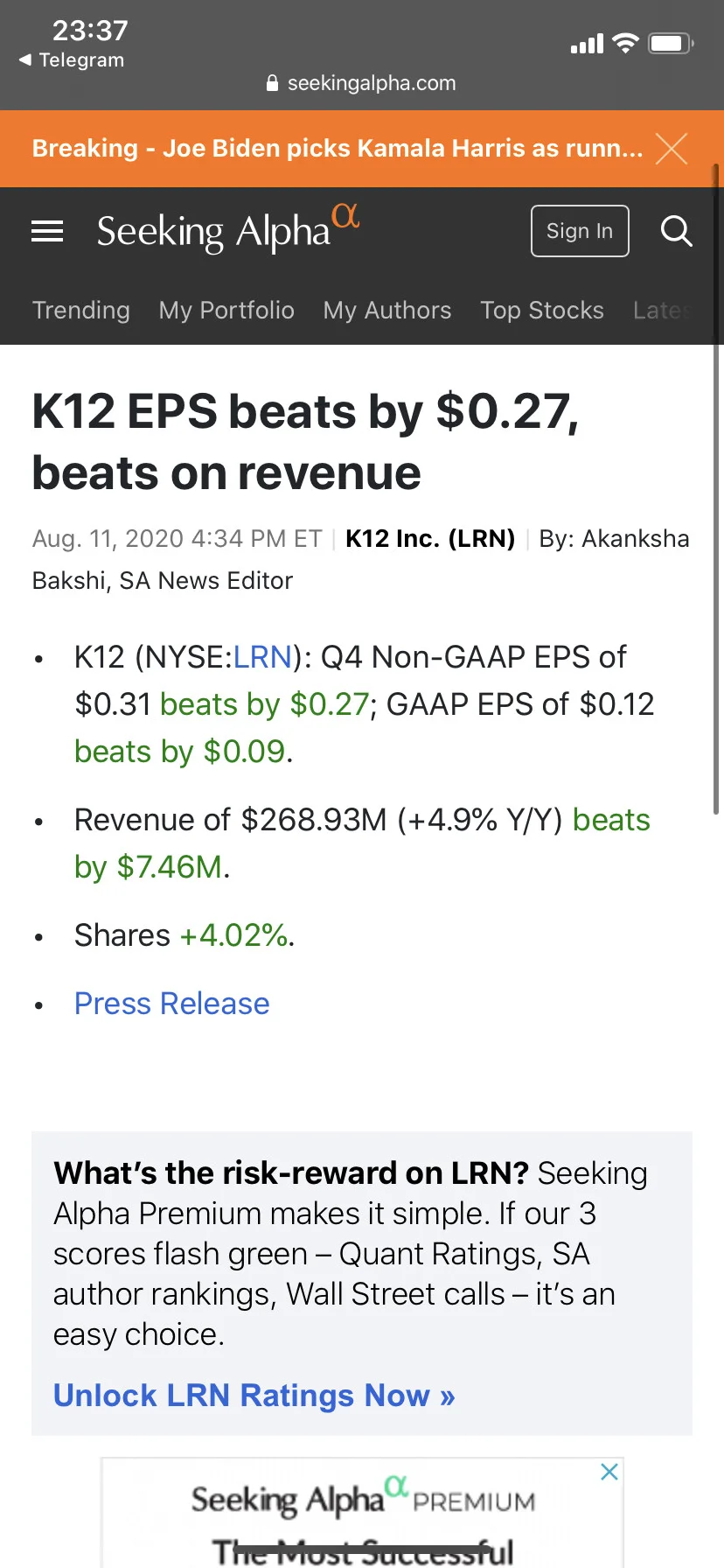The width and height of the screenshot is (724, 1568).
Task: Open the partially visible Latest tab
Action: pos(663,311)
